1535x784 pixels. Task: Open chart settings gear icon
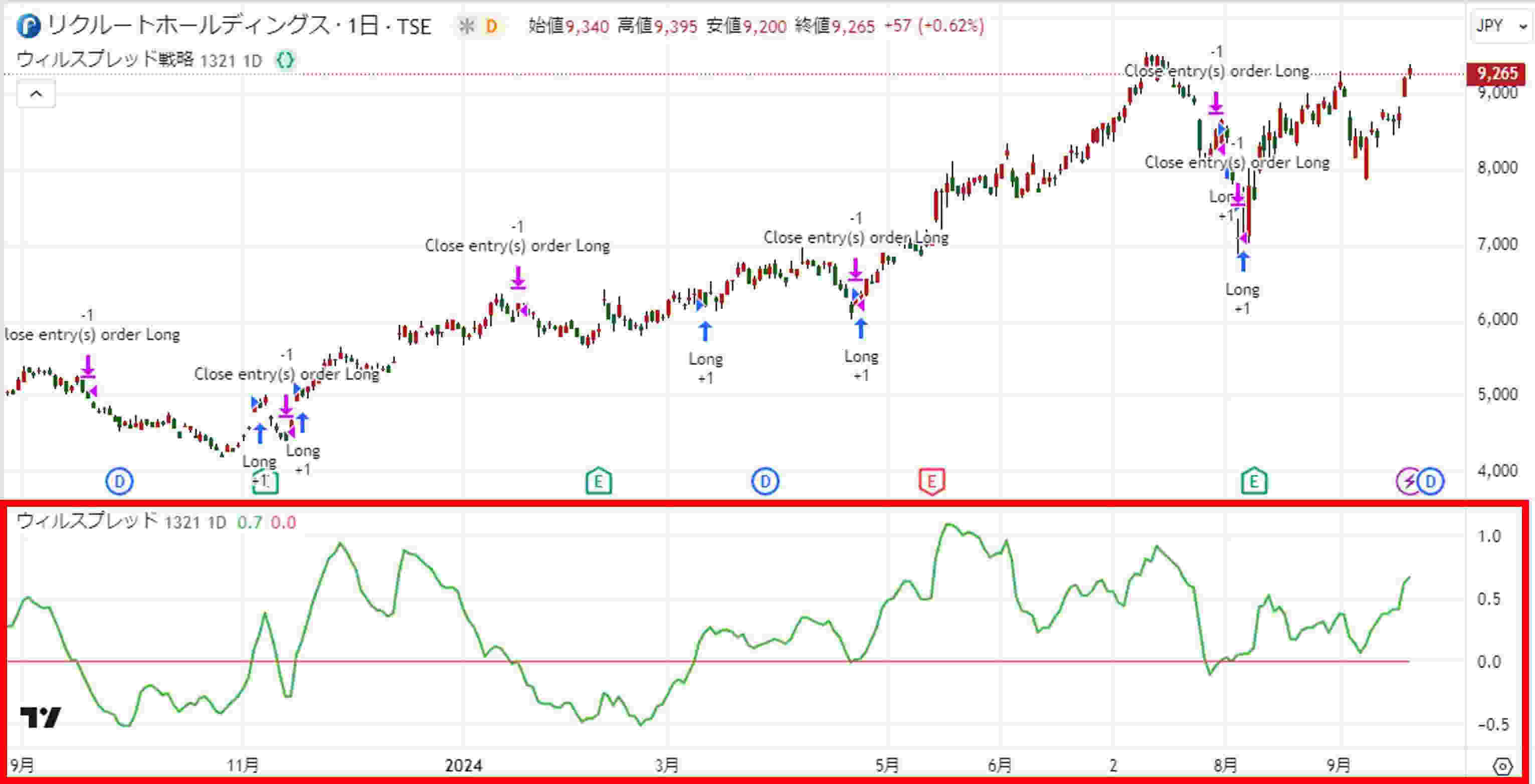(x=1503, y=765)
